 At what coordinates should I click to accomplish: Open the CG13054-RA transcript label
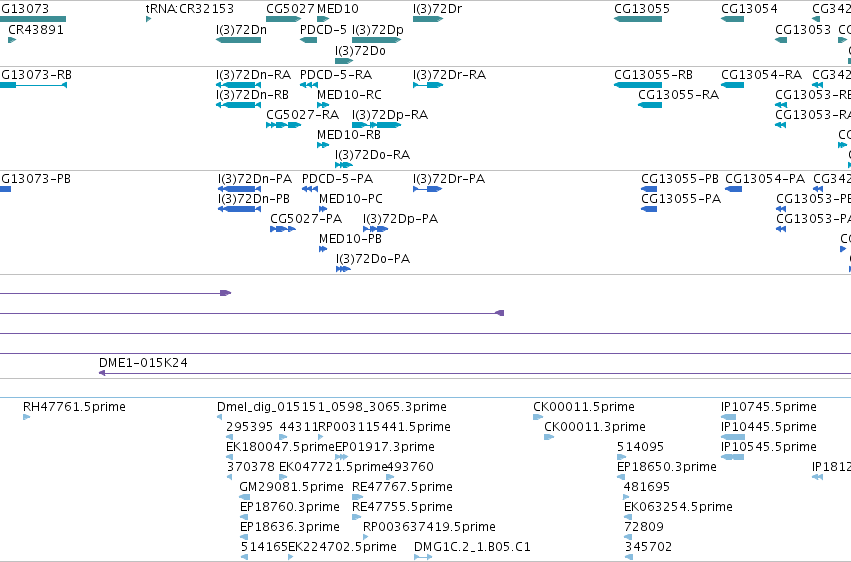[761, 75]
